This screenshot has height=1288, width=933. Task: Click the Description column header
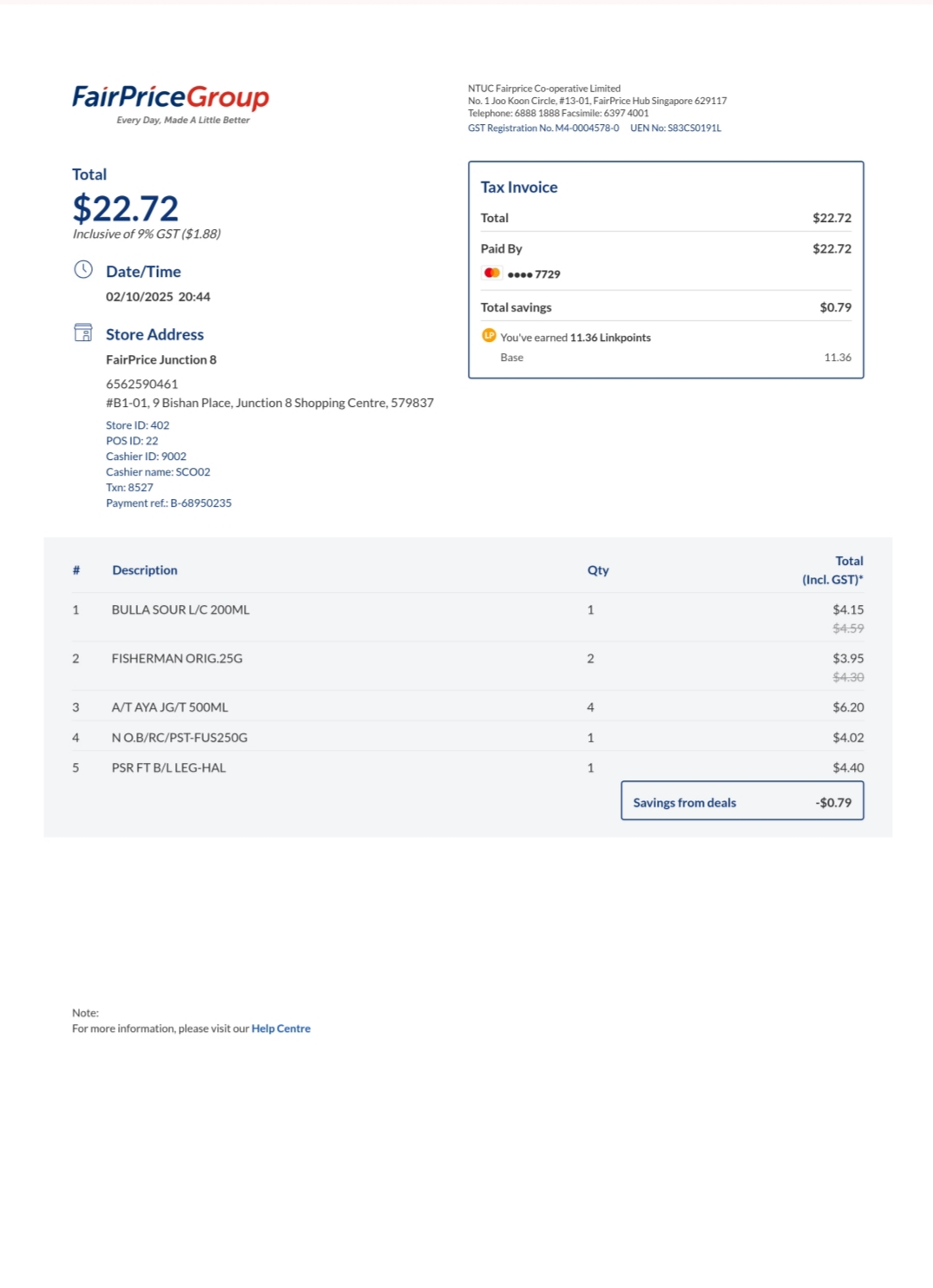tap(145, 570)
